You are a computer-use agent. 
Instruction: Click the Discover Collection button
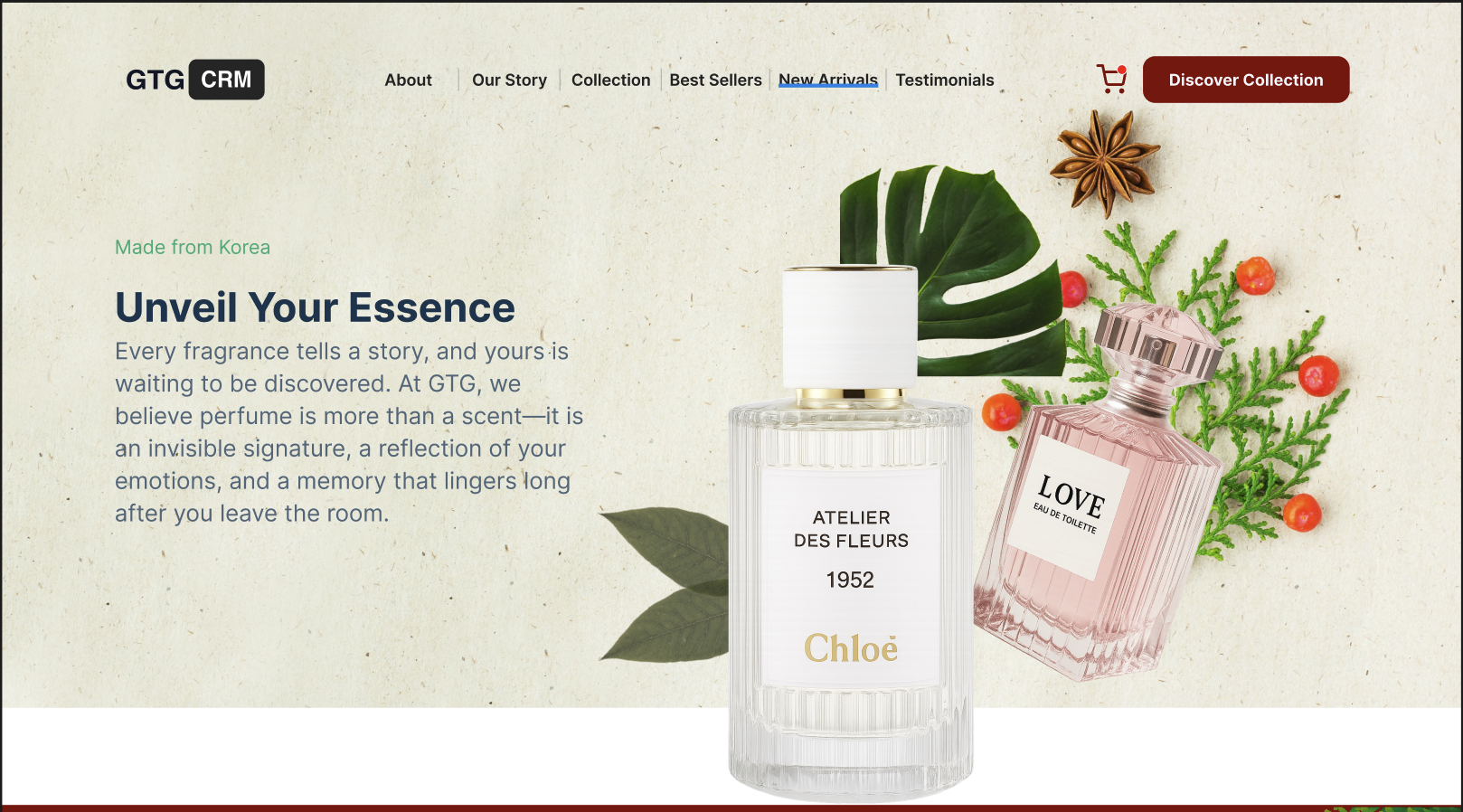coord(1246,80)
